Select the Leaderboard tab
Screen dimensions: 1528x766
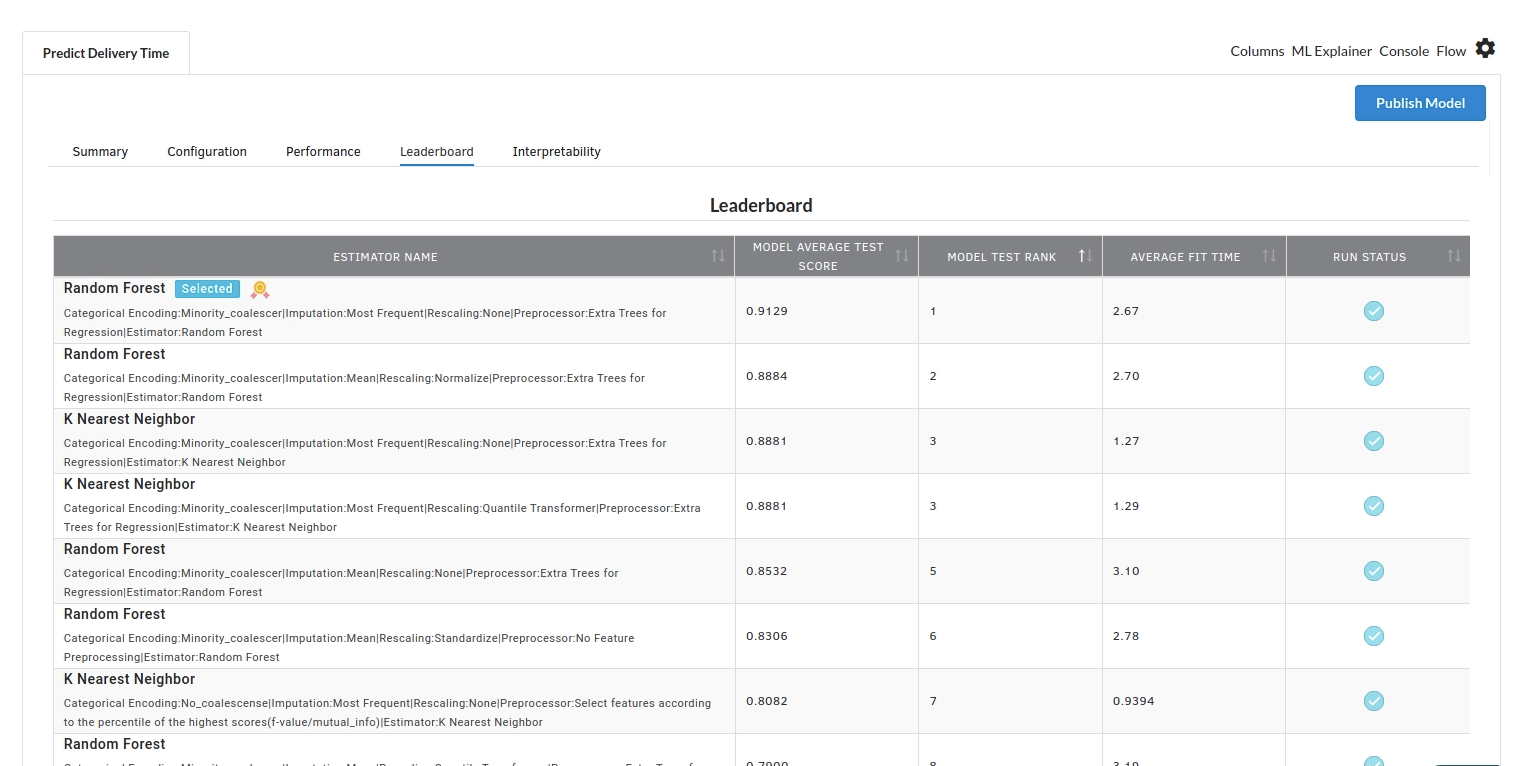pyautogui.click(x=437, y=152)
